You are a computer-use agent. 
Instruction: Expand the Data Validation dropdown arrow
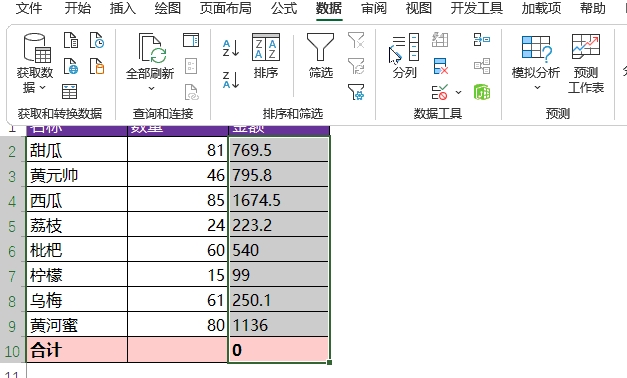click(x=458, y=92)
